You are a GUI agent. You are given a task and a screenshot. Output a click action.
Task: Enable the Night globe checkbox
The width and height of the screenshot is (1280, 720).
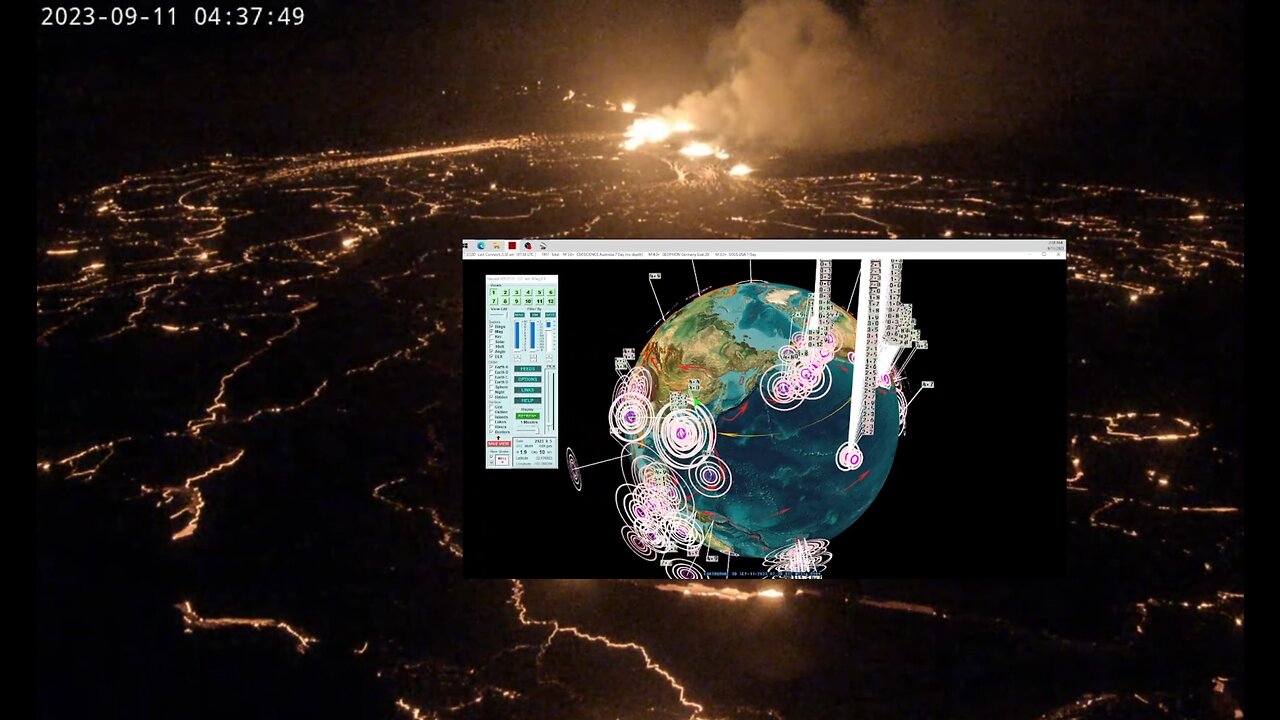pyautogui.click(x=491, y=392)
